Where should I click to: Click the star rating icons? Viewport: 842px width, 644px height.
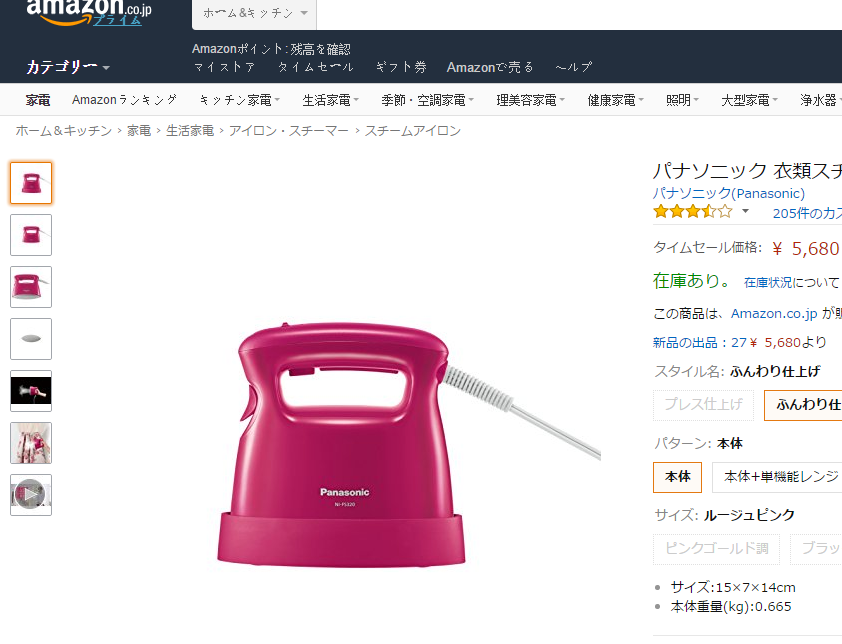(x=693, y=212)
